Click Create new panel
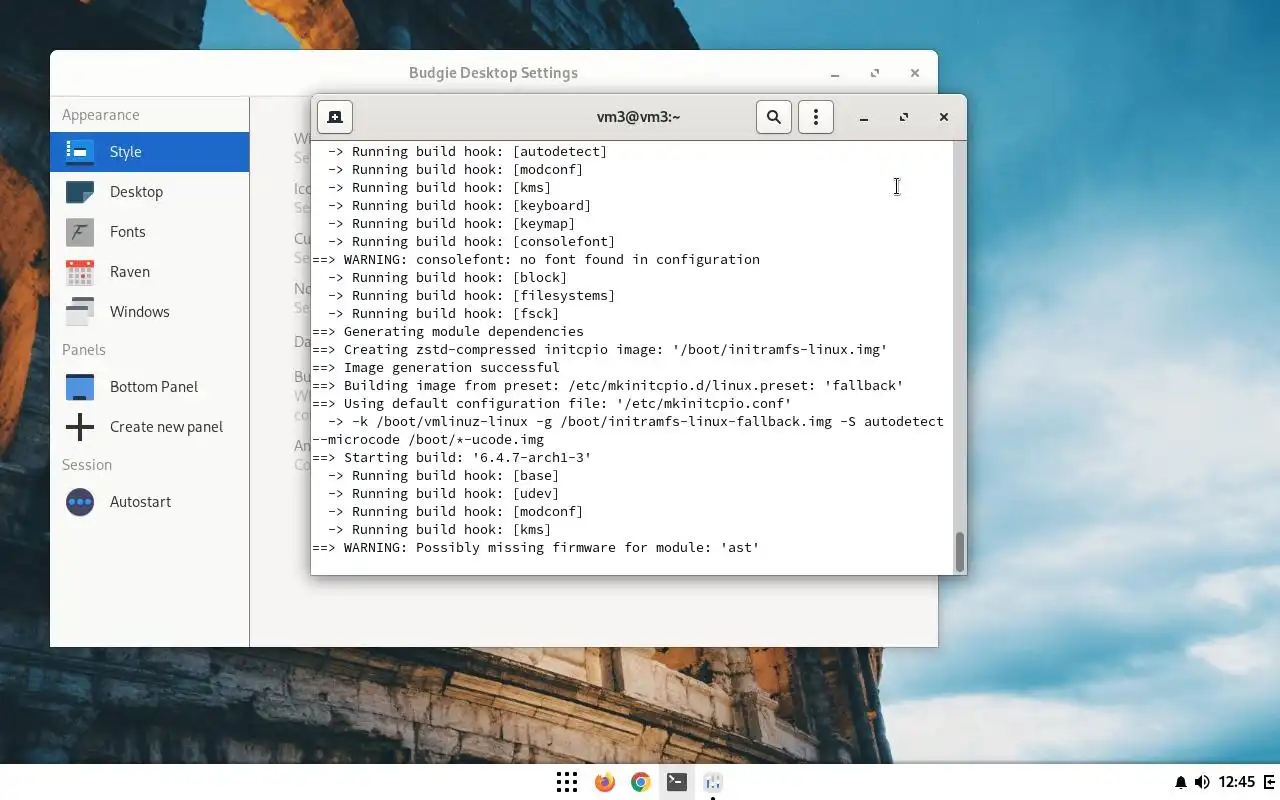 (150, 427)
